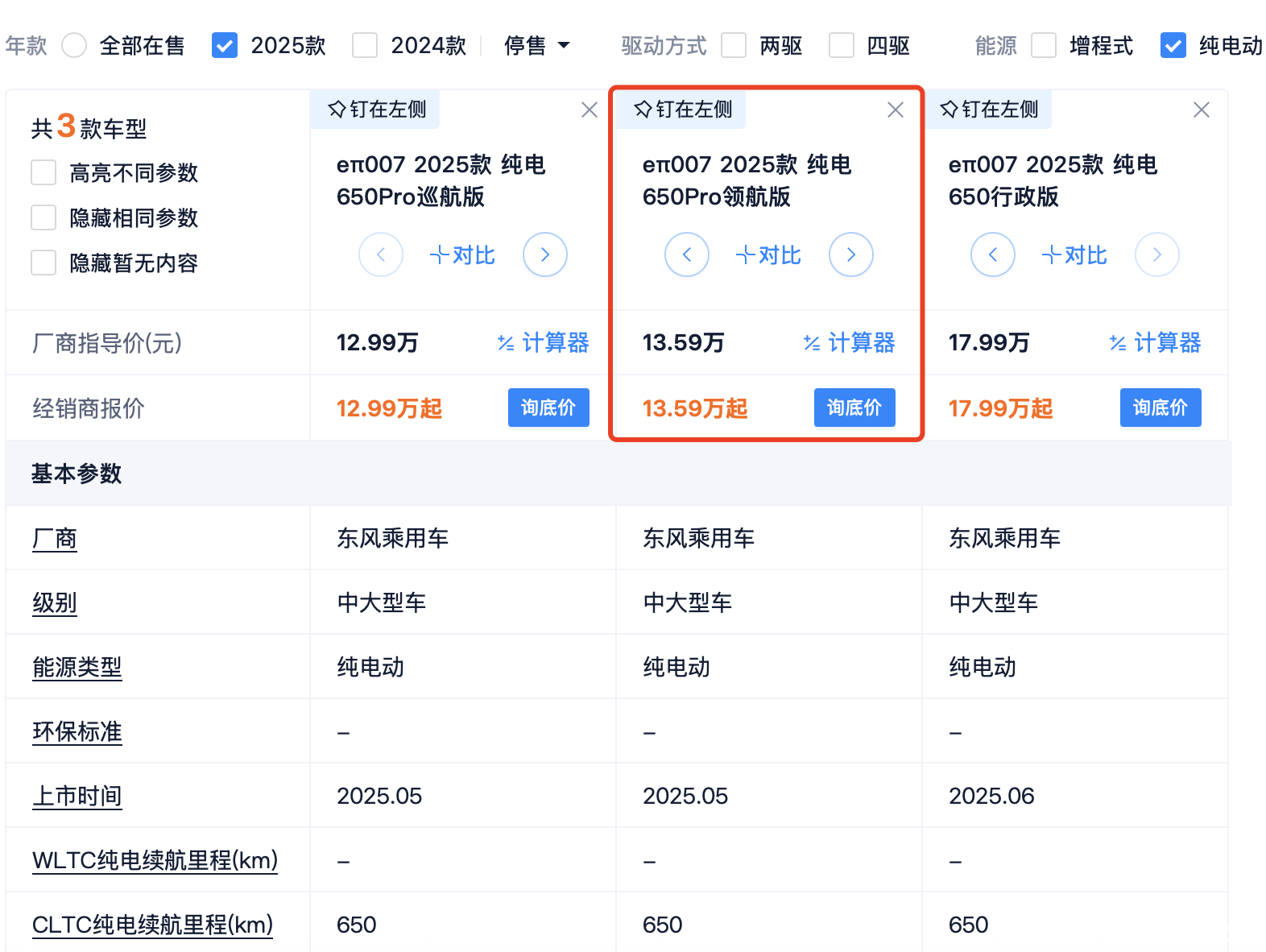Open the WLTC纯电续航里程(km) parameter link
The image size is (1266, 952).
(x=155, y=860)
